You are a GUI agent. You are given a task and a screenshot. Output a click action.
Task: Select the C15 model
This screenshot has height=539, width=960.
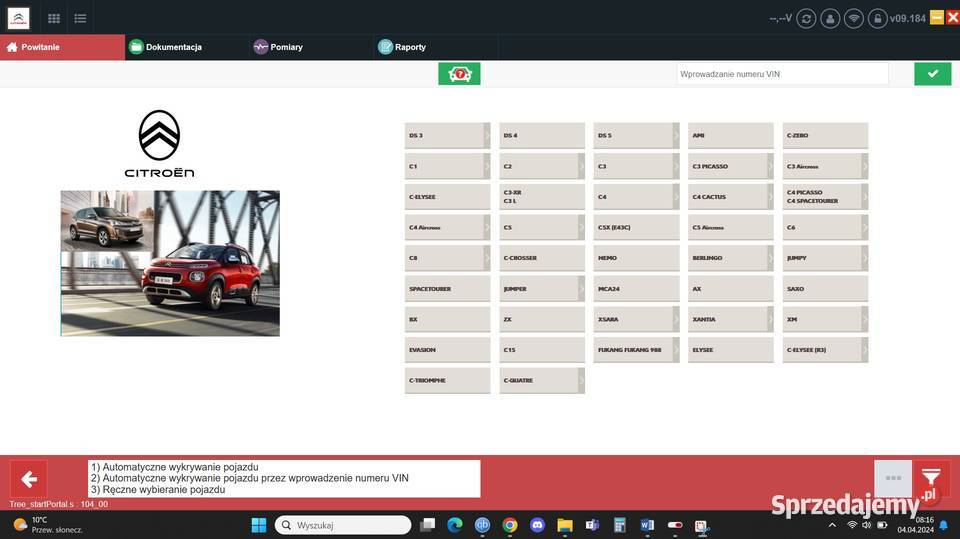click(x=542, y=350)
